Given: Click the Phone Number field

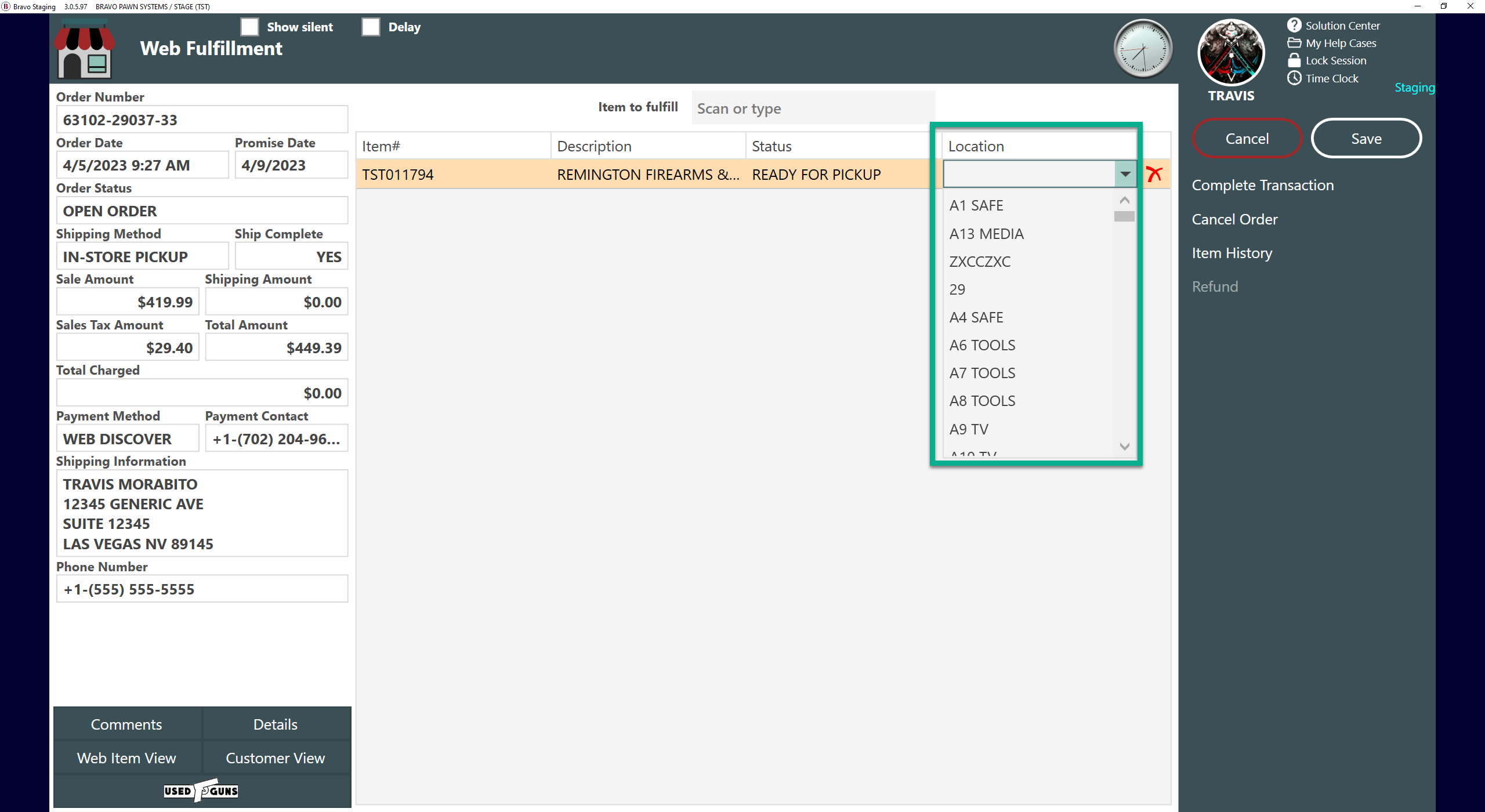Looking at the screenshot, I should [202, 589].
